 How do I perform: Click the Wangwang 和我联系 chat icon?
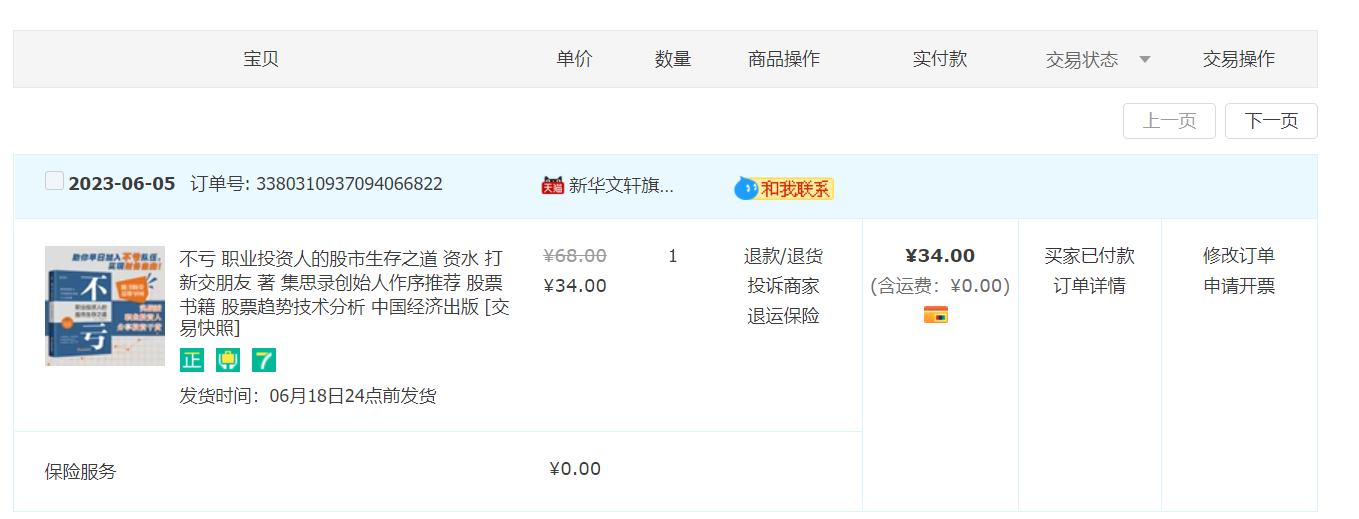click(x=784, y=188)
